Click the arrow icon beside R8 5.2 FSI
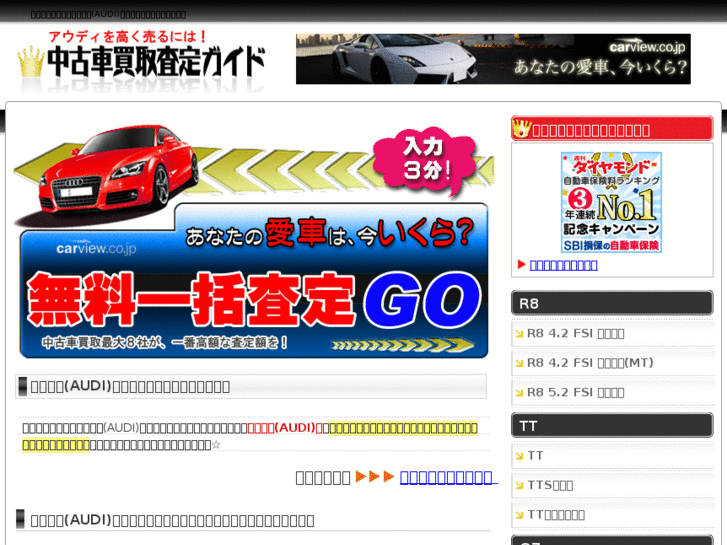This screenshot has height=545, width=727. [520, 393]
